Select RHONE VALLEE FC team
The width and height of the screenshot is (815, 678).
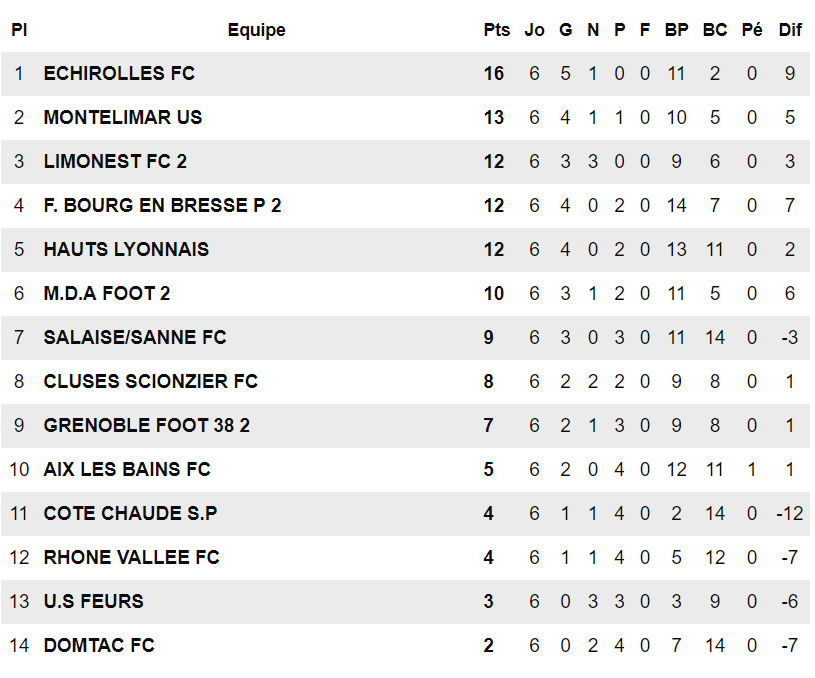131,558
